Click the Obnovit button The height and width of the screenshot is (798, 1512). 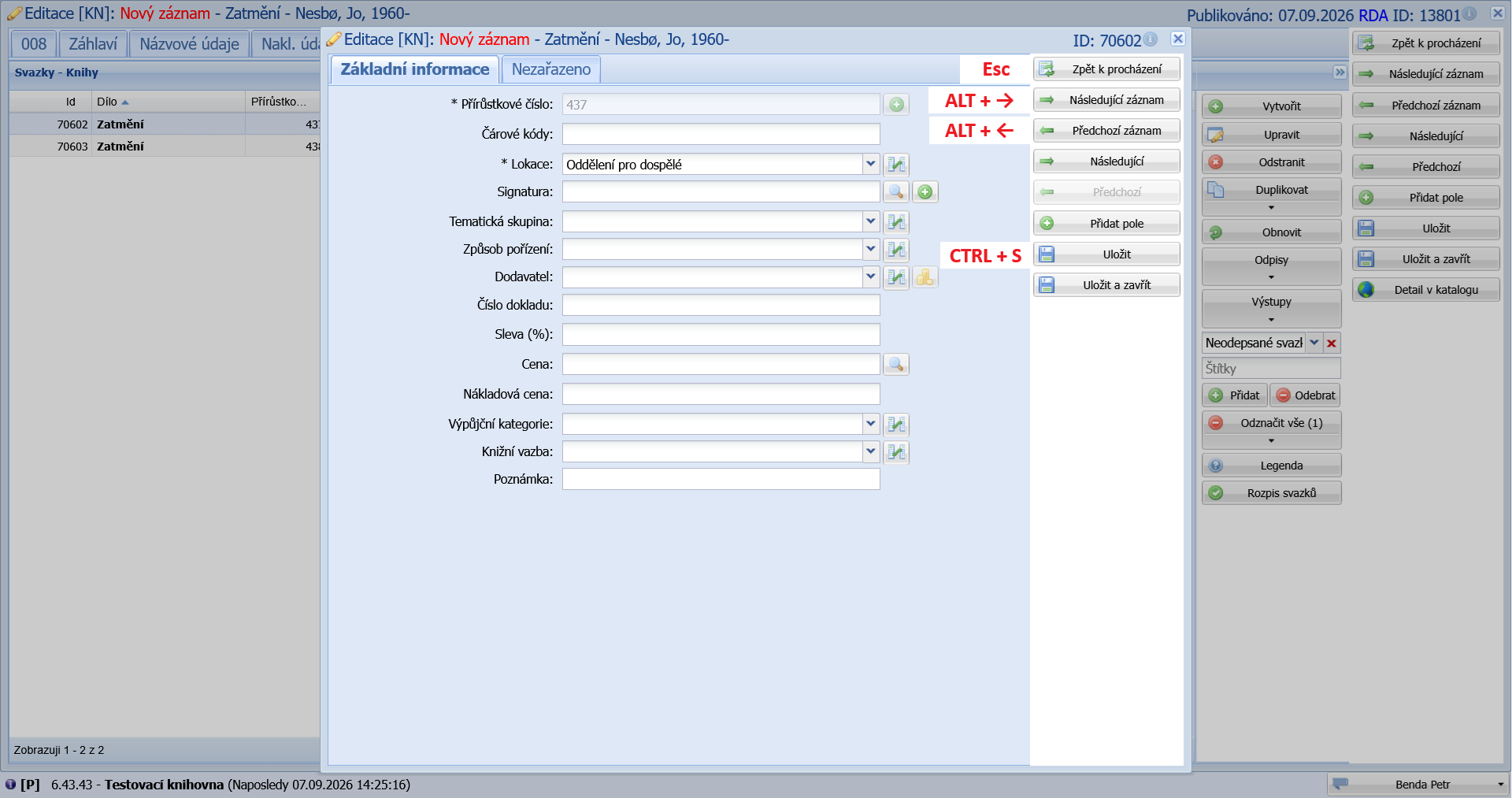click(x=1272, y=232)
